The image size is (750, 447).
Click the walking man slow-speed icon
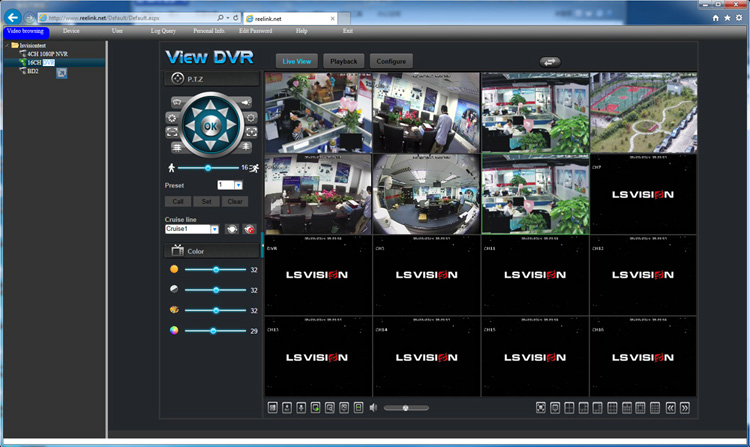pos(171,168)
